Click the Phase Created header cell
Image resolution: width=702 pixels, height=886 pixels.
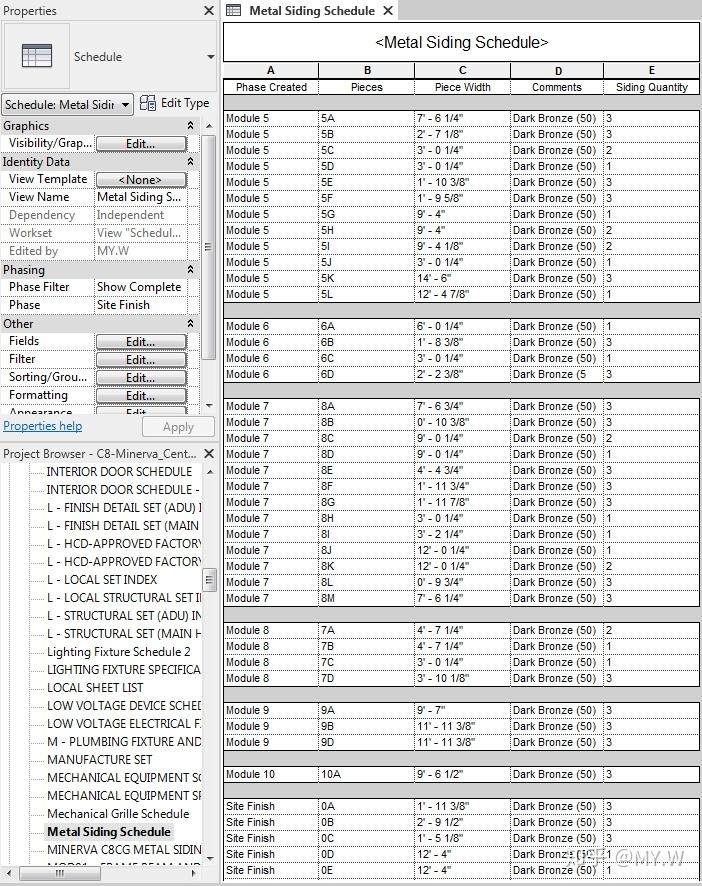271,87
